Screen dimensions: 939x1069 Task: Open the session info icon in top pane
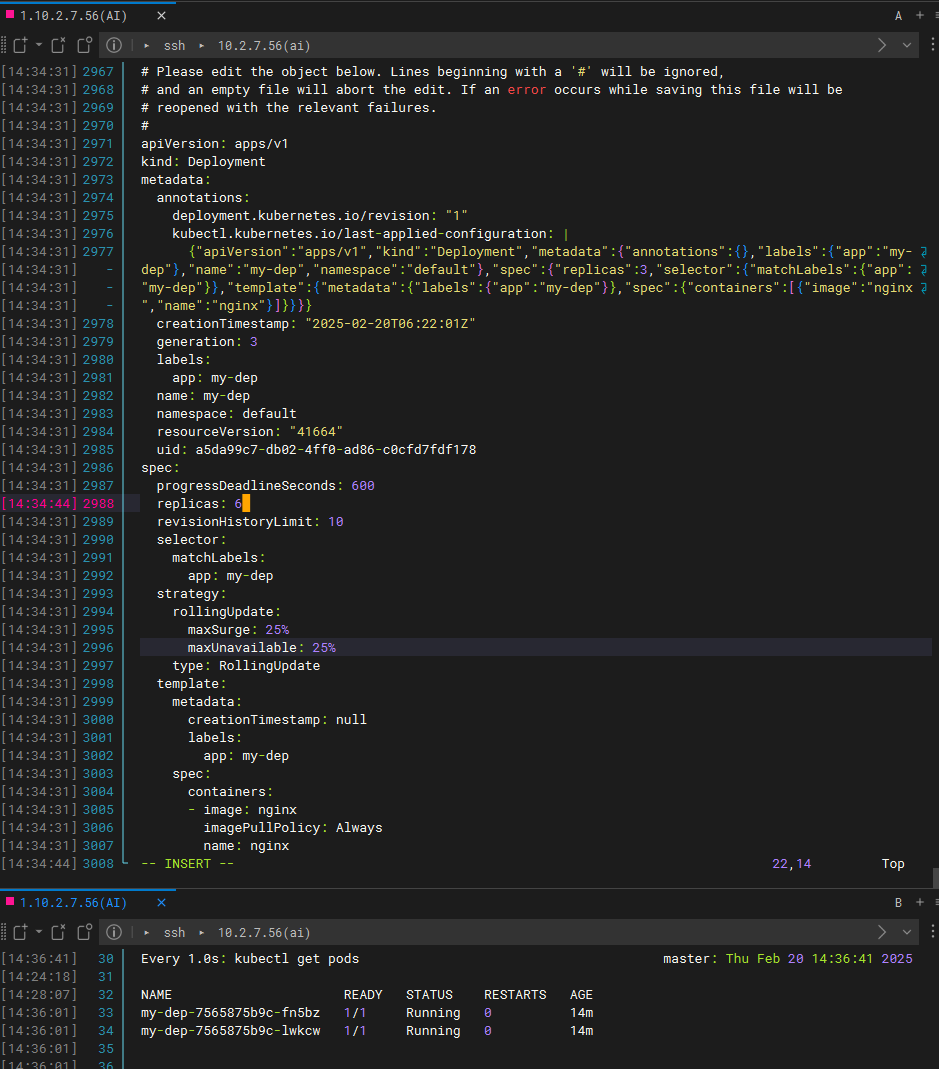tap(114, 45)
